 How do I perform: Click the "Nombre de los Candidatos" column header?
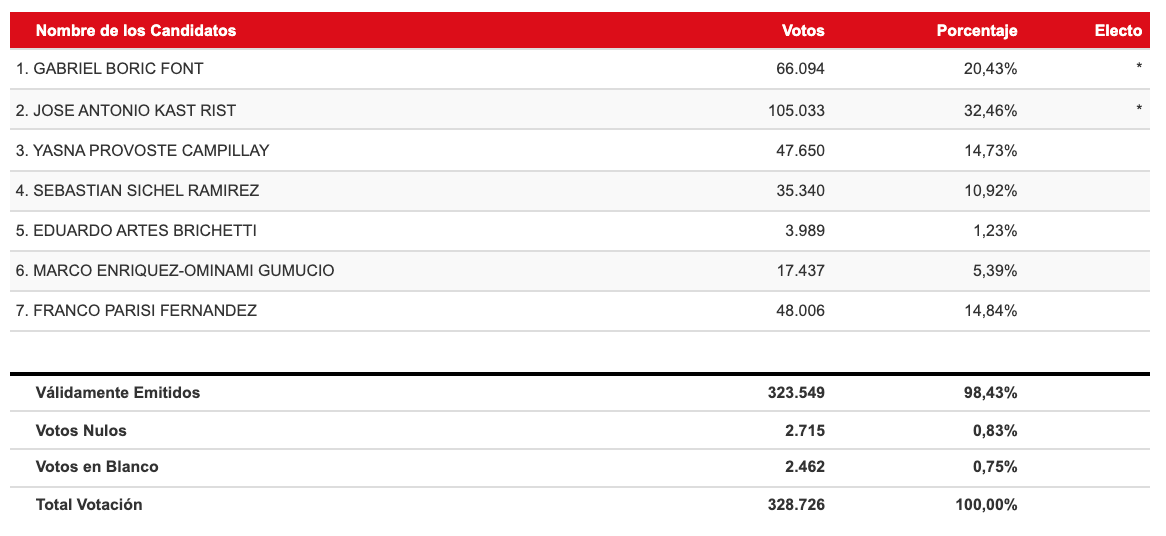coord(136,30)
